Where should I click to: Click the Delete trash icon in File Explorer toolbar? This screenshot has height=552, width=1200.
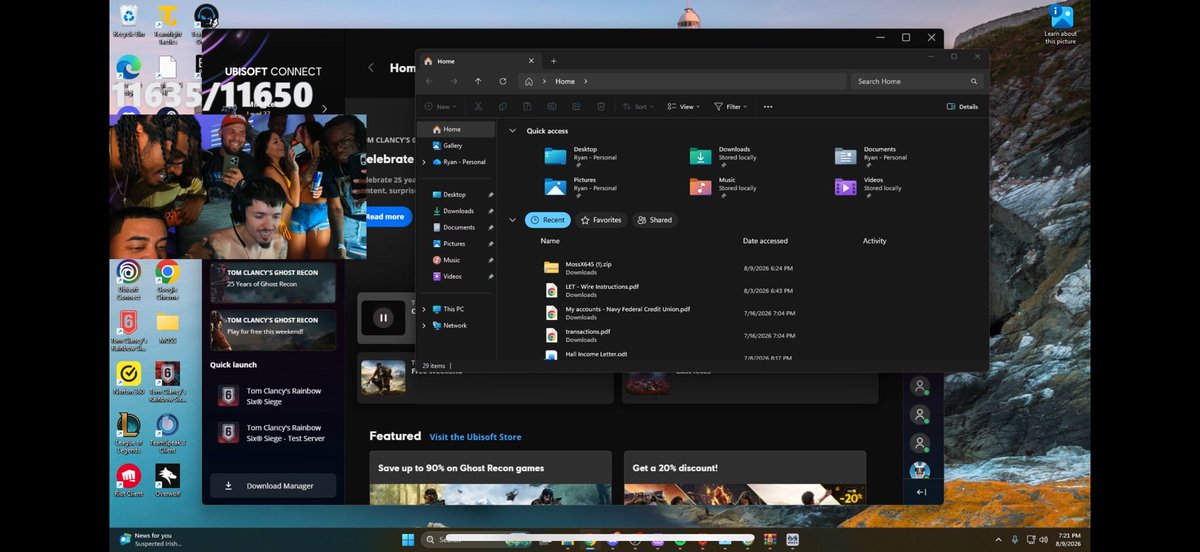pos(601,106)
